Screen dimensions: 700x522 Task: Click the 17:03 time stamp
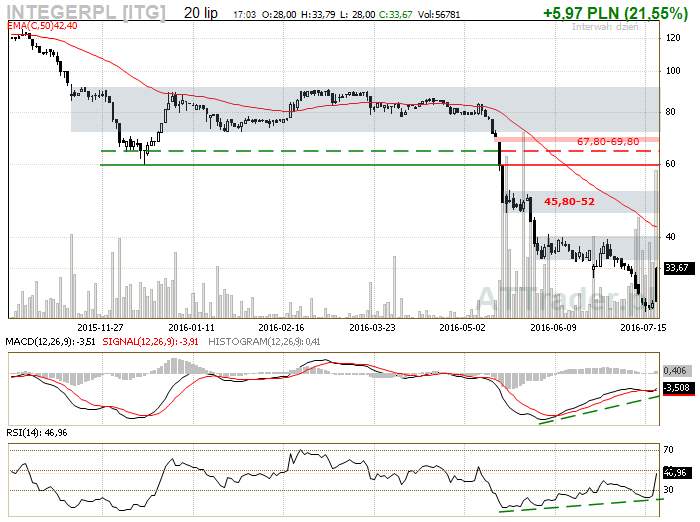pos(245,15)
